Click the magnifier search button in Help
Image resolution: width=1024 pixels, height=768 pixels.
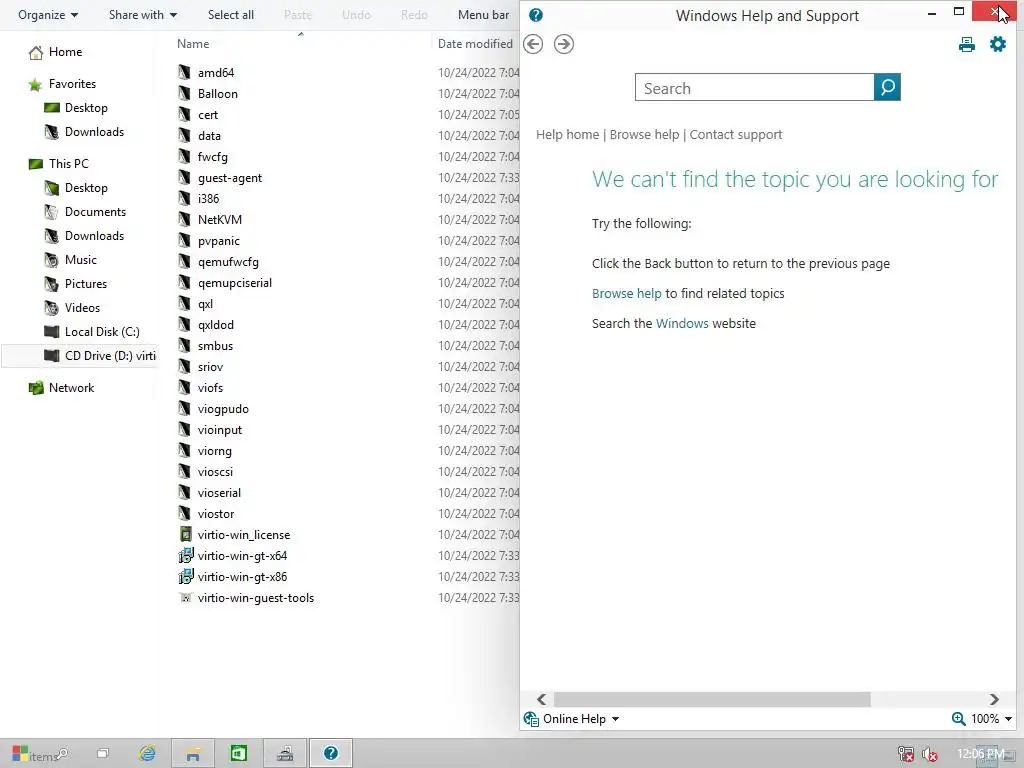pos(887,88)
